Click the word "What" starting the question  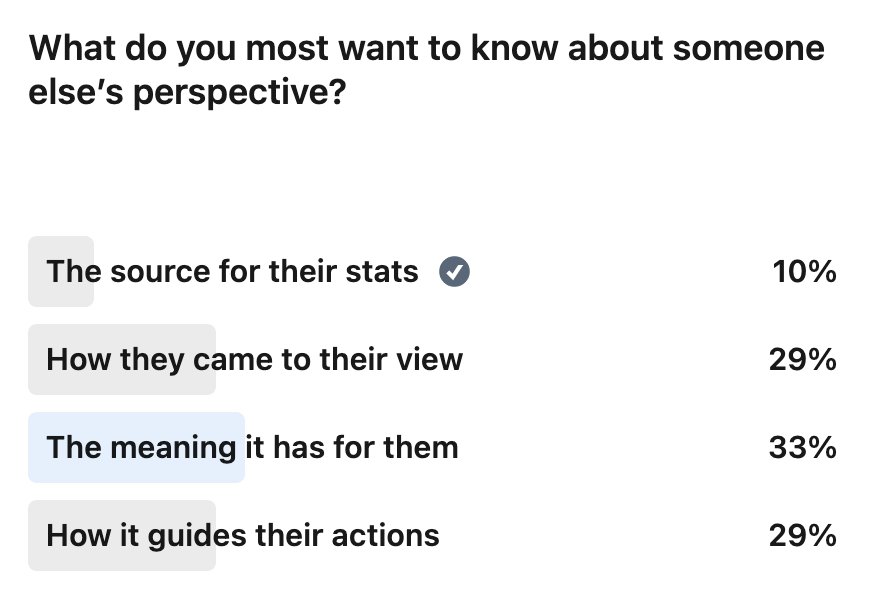coord(73,48)
